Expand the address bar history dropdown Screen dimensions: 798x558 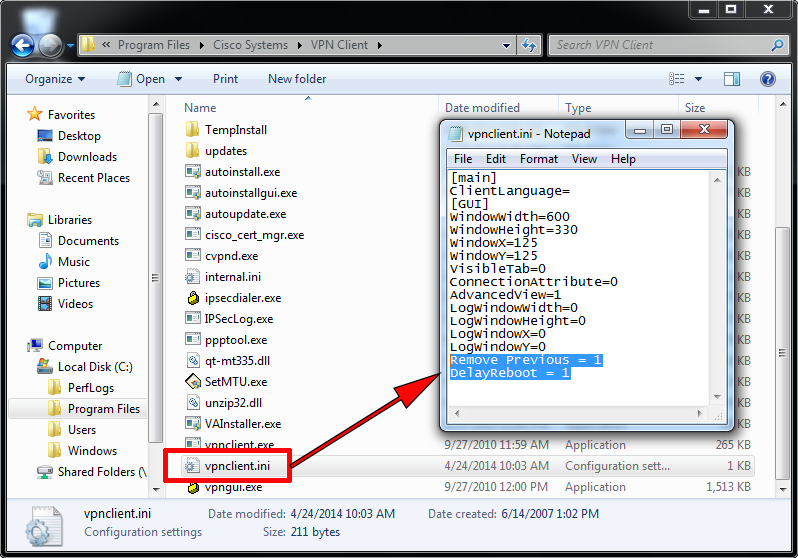pos(506,45)
